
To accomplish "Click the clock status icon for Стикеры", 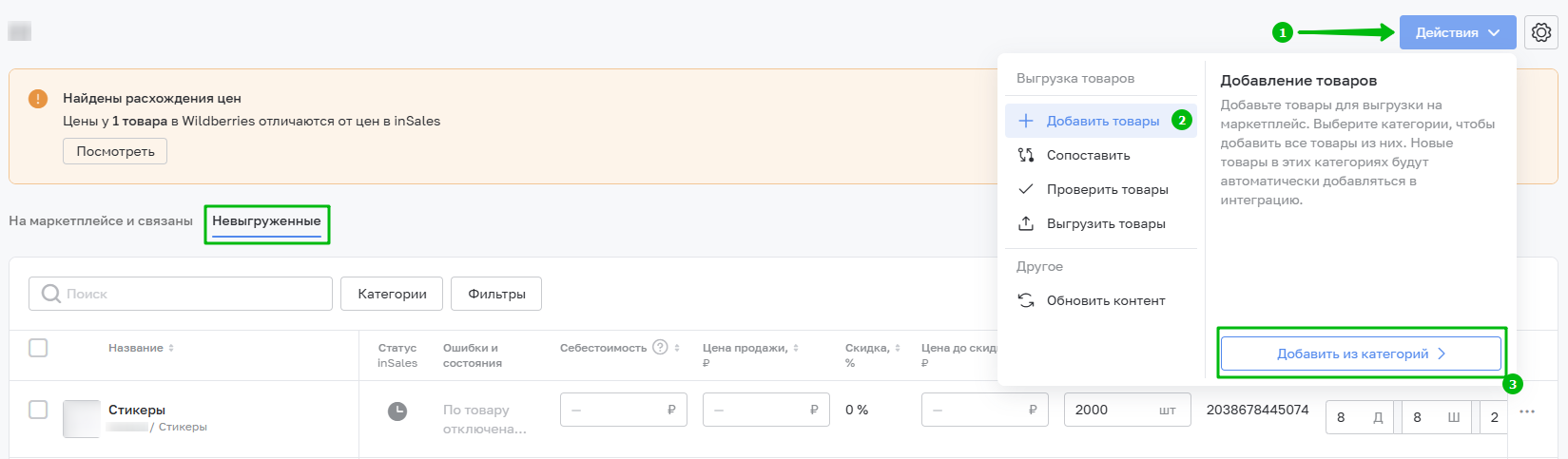I will click(x=397, y=411).
